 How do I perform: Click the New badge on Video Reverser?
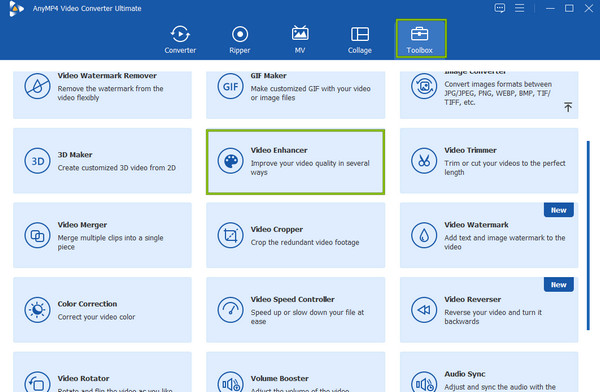(558, 285)
